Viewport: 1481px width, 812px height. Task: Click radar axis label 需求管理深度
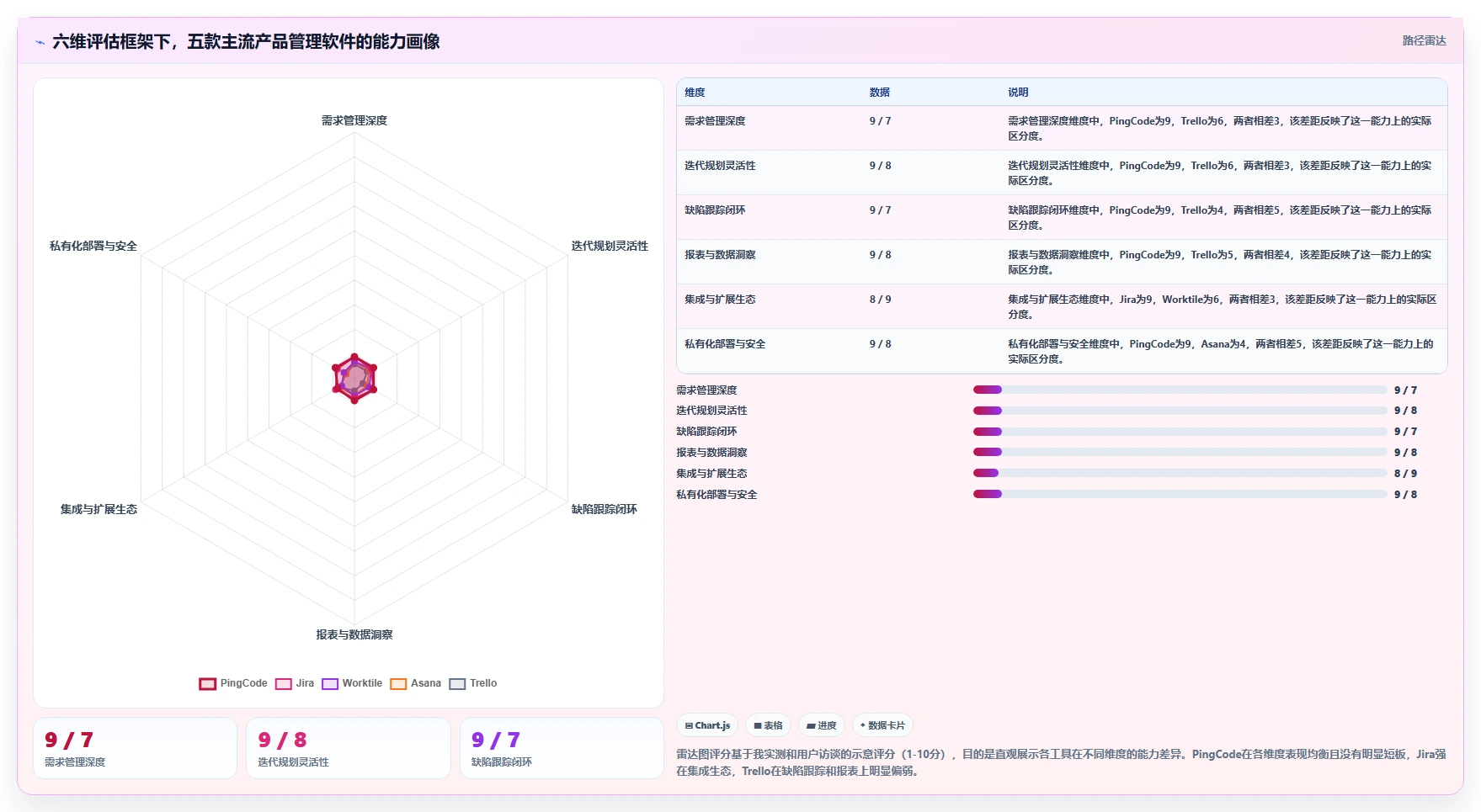[354, 120]
